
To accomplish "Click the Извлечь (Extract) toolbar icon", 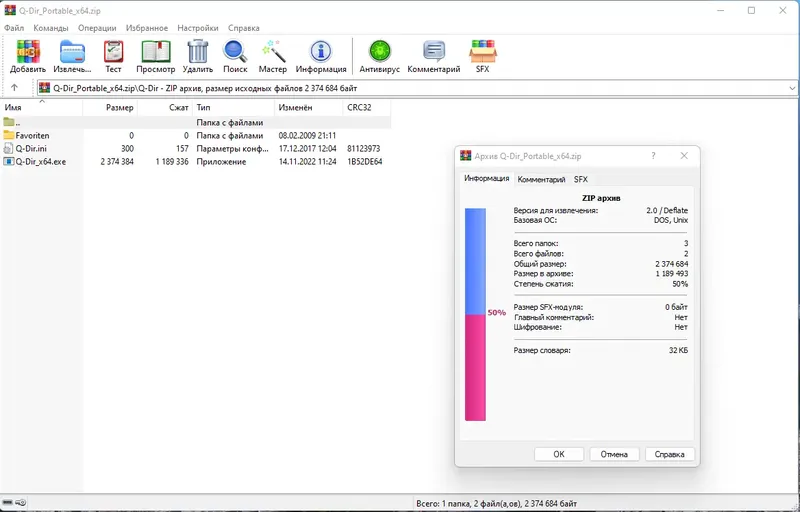I will coord(72,52).
